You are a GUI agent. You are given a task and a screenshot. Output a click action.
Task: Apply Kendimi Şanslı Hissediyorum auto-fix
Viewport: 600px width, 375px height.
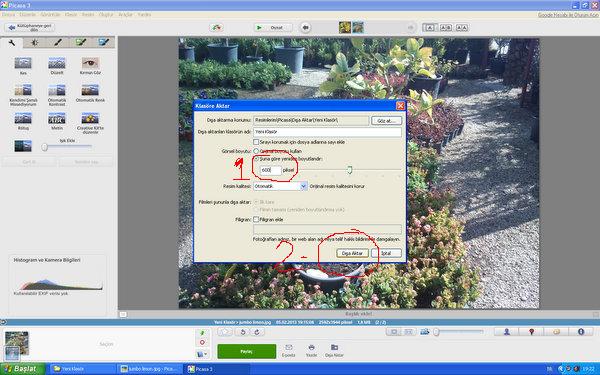tap(23, 95)
